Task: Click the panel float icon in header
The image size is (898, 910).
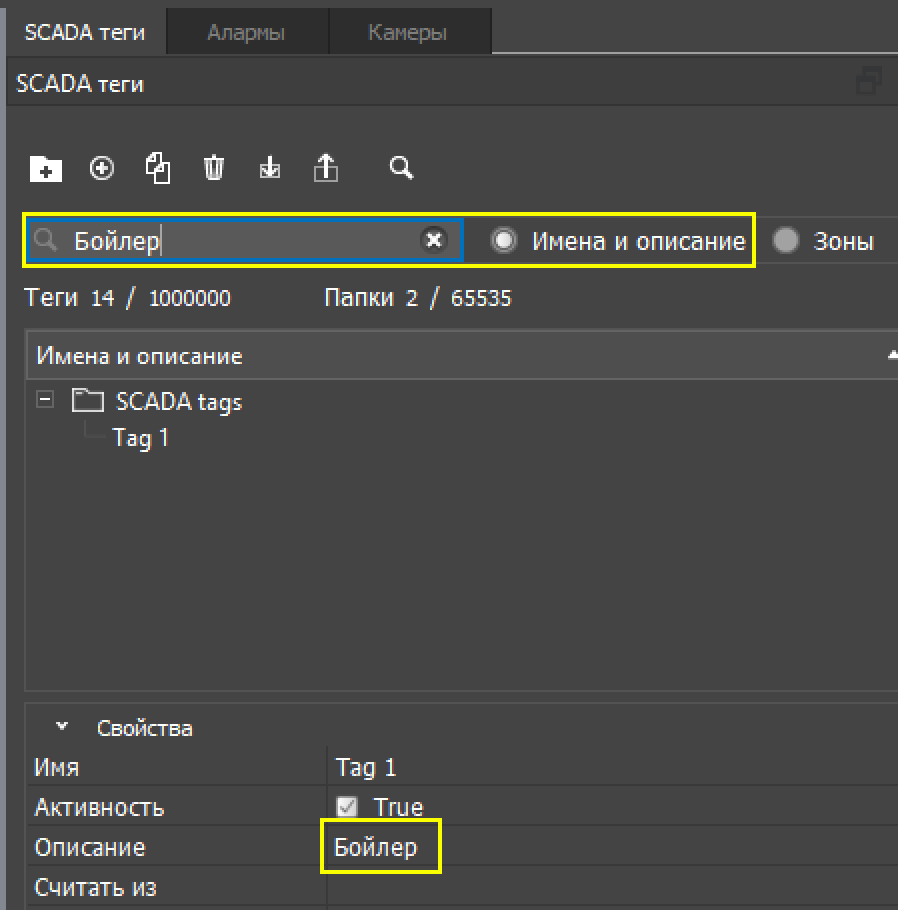Action: (869, 83)
